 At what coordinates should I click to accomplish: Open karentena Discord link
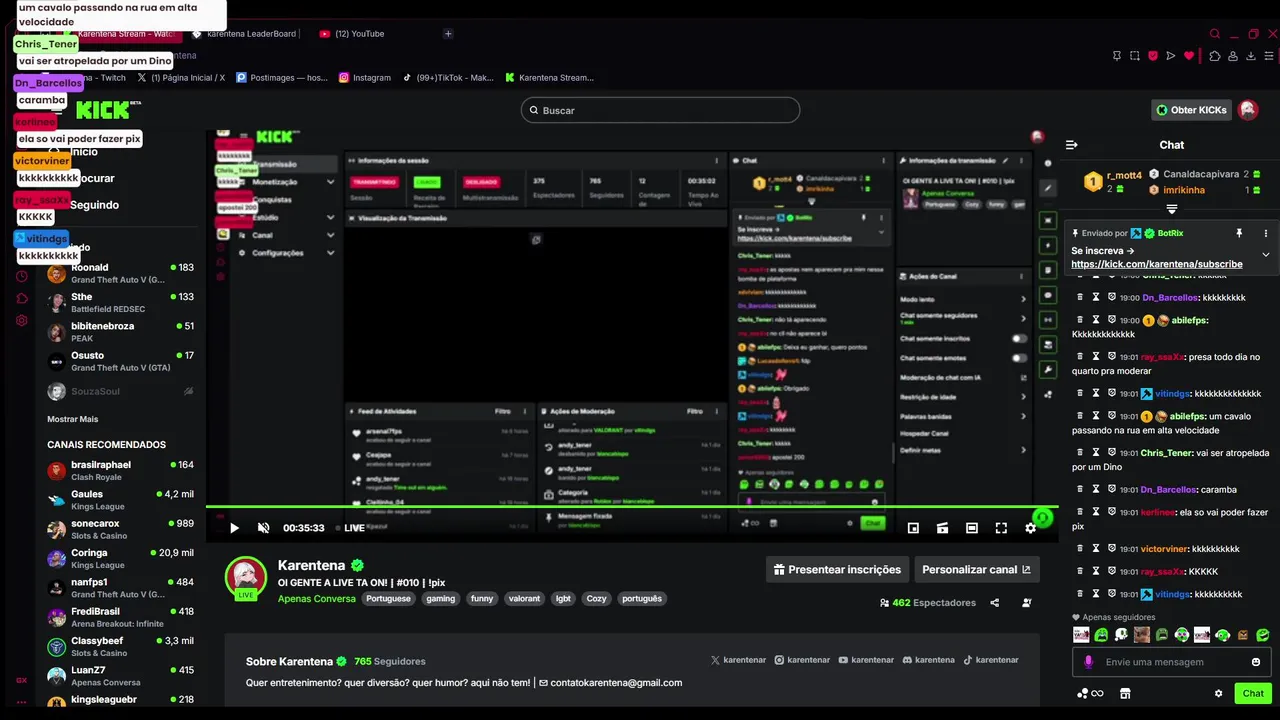(928, 660)
